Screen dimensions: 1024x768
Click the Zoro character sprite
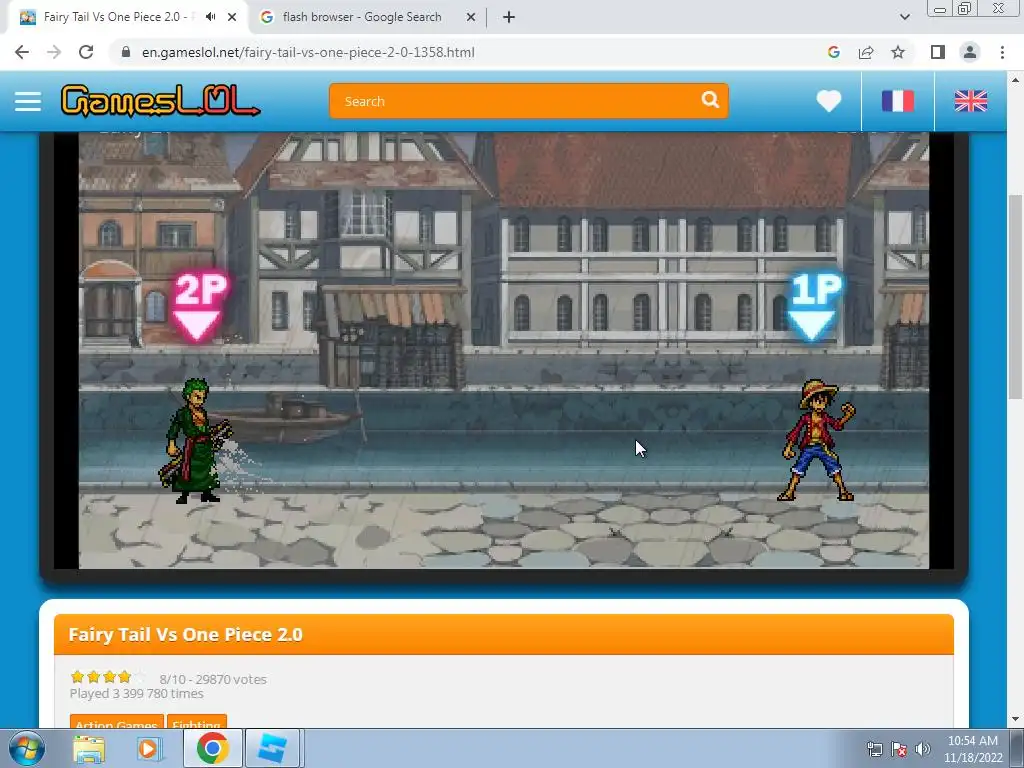point(194,441)
